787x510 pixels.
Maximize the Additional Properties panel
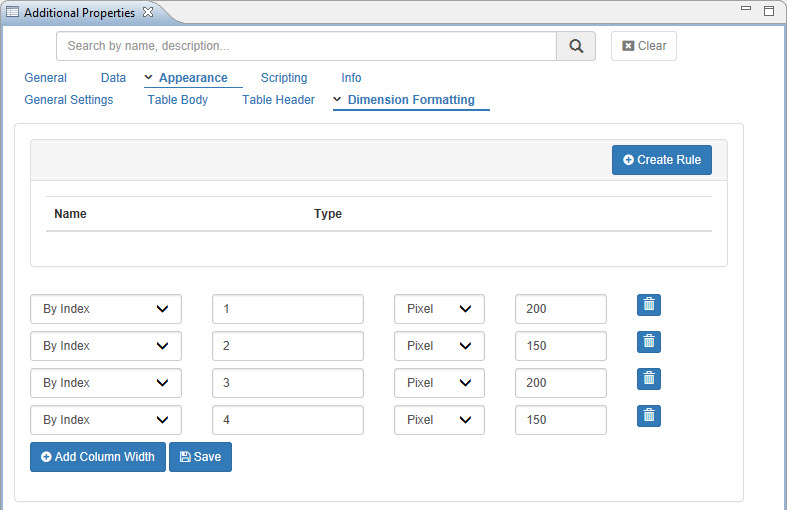click(x=769, y=11)
